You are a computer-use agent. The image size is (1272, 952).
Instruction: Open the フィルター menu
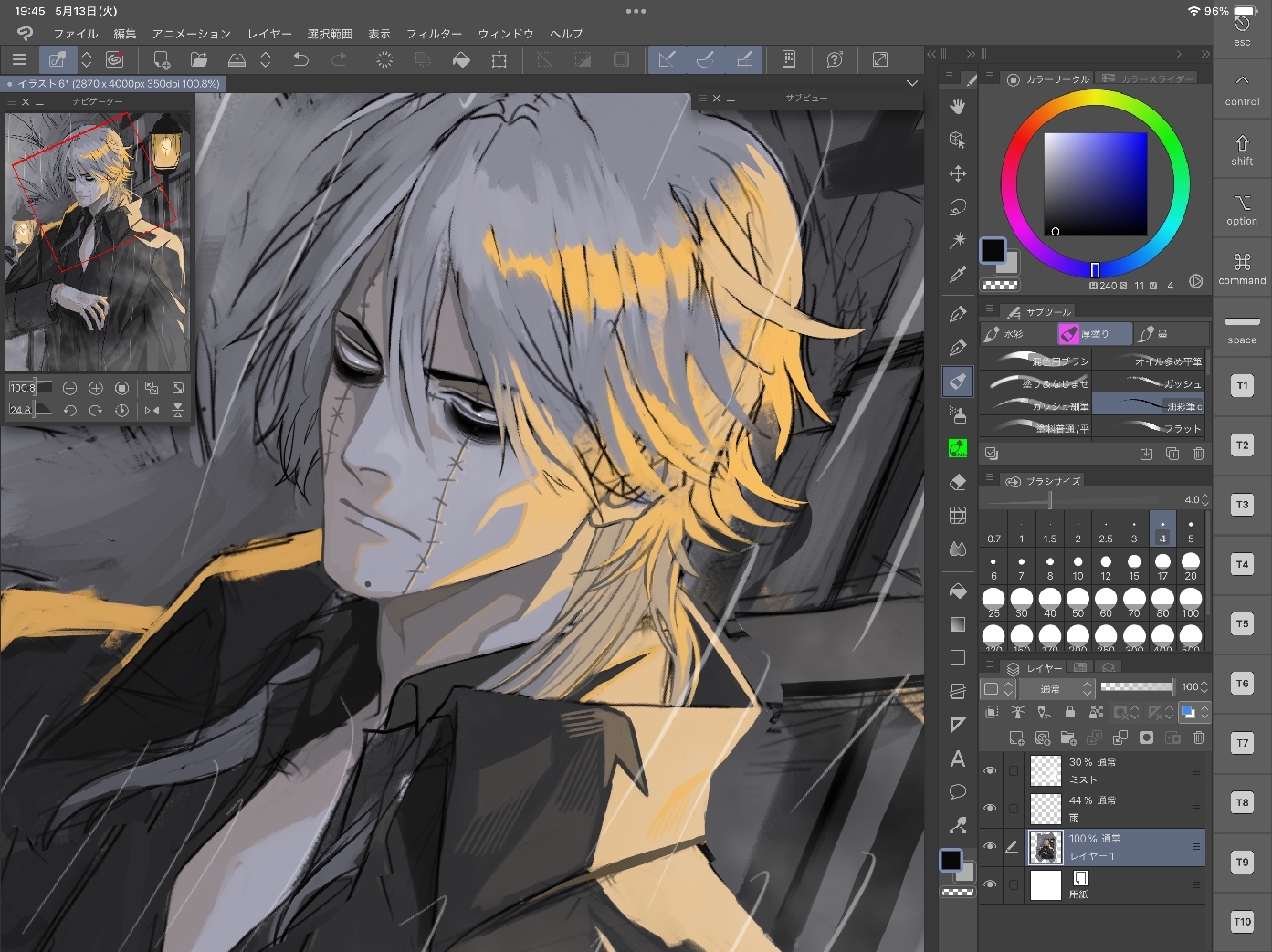click(x=434, y=34)
